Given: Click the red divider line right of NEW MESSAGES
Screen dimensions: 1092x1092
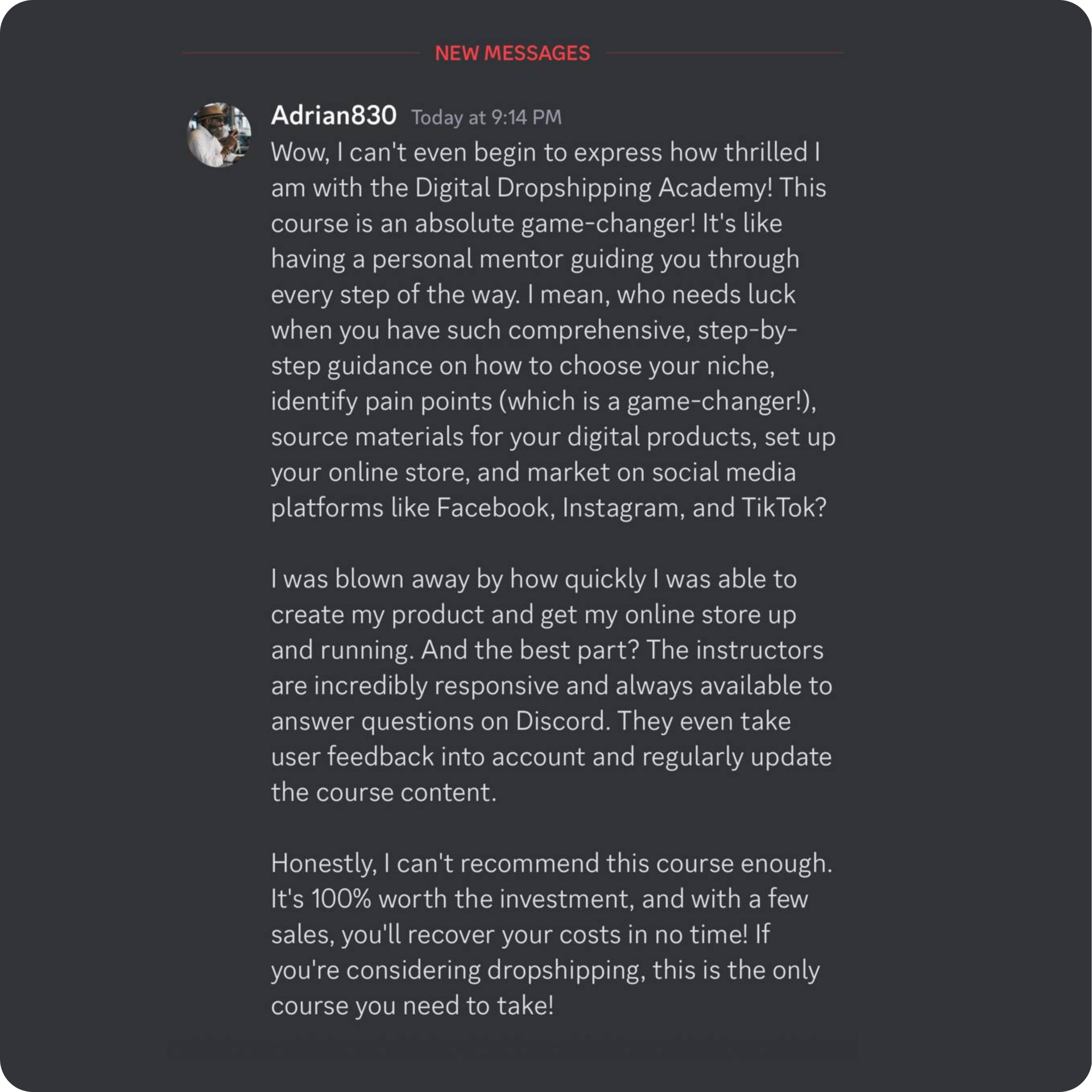Looking at the screenshot, I should coord(725,53).
